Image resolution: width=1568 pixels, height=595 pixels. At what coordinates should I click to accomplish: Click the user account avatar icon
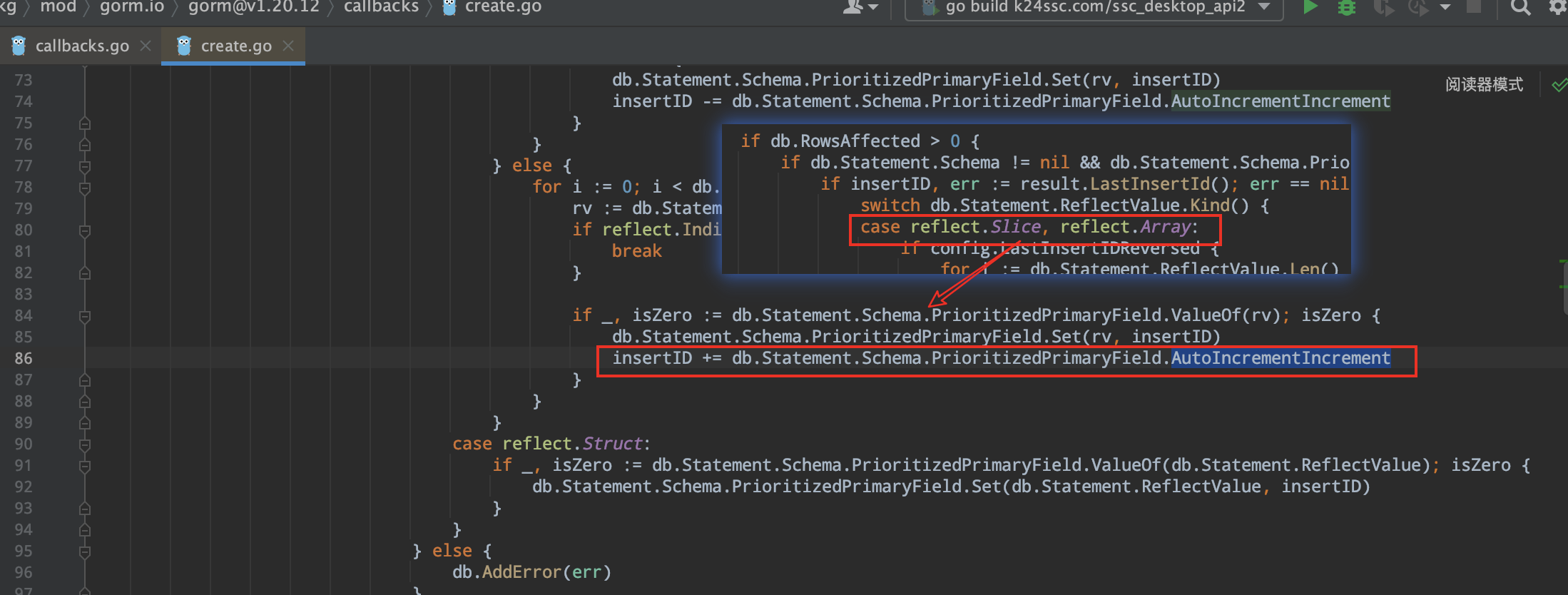[853, 7]
